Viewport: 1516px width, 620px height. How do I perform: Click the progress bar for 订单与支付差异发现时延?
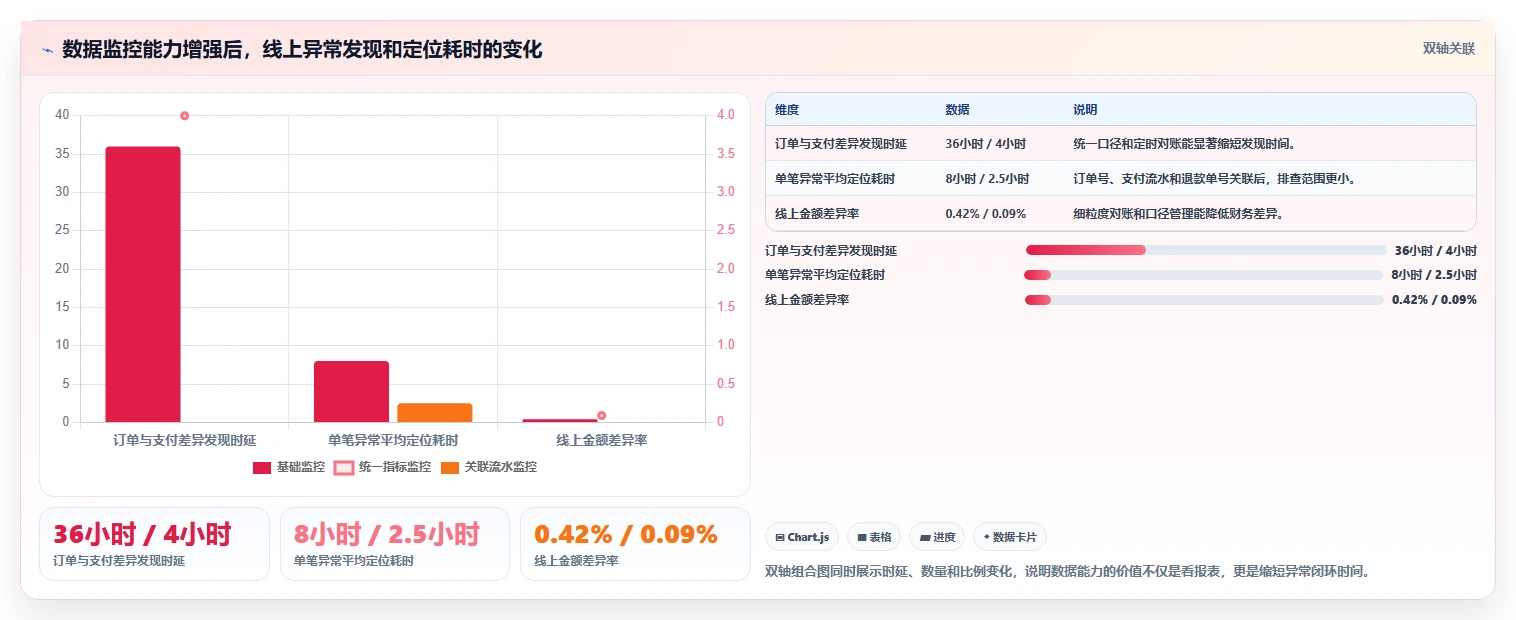tap(1206, 250)
